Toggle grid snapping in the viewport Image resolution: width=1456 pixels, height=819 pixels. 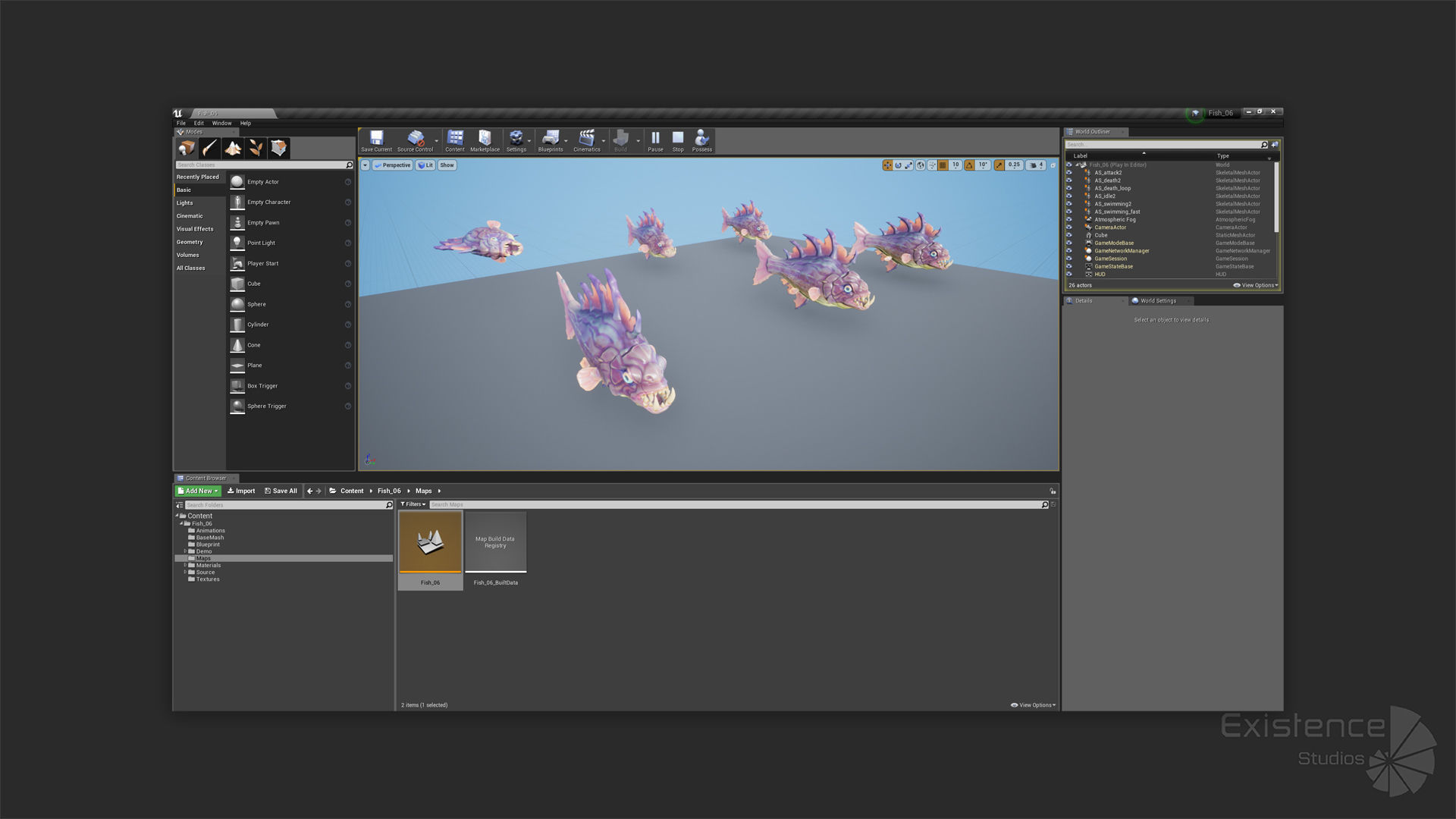(x=943, y=165)
